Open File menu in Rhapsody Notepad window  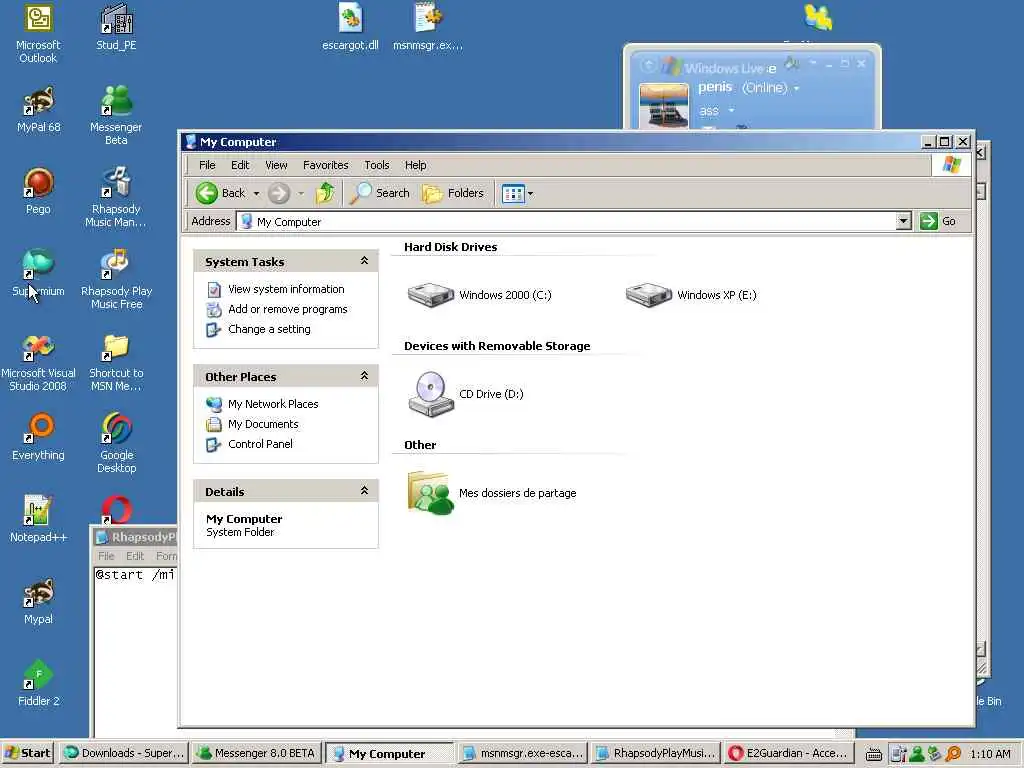point(106,556)
